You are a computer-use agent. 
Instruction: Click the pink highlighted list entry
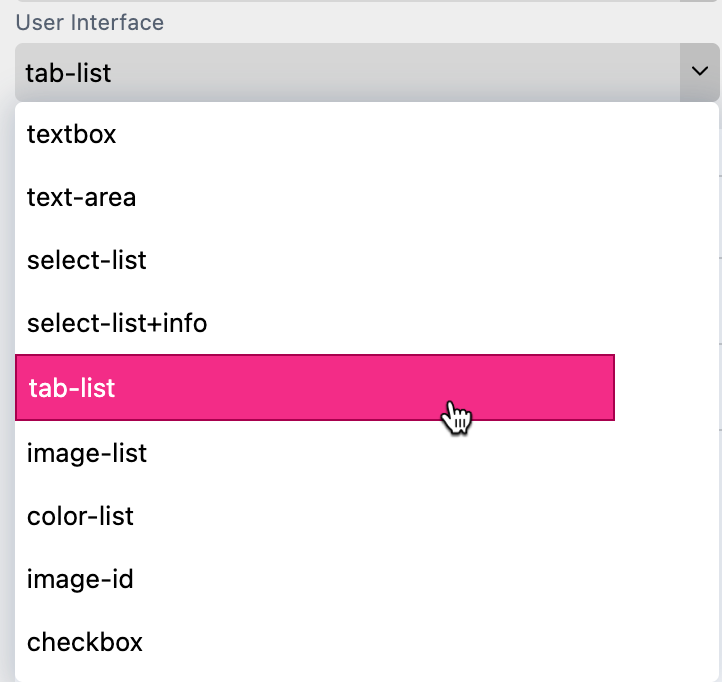(x=315, y=387)
